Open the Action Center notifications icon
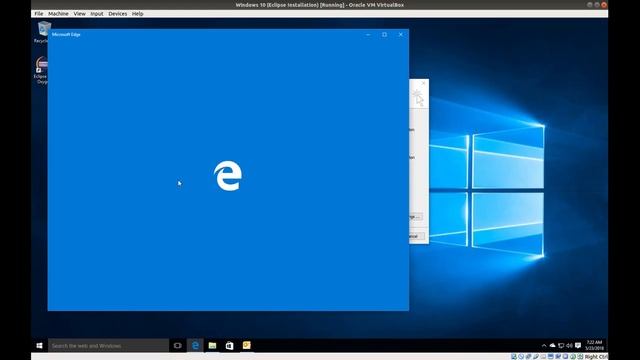The image size is (640, 360). point(578,345)
